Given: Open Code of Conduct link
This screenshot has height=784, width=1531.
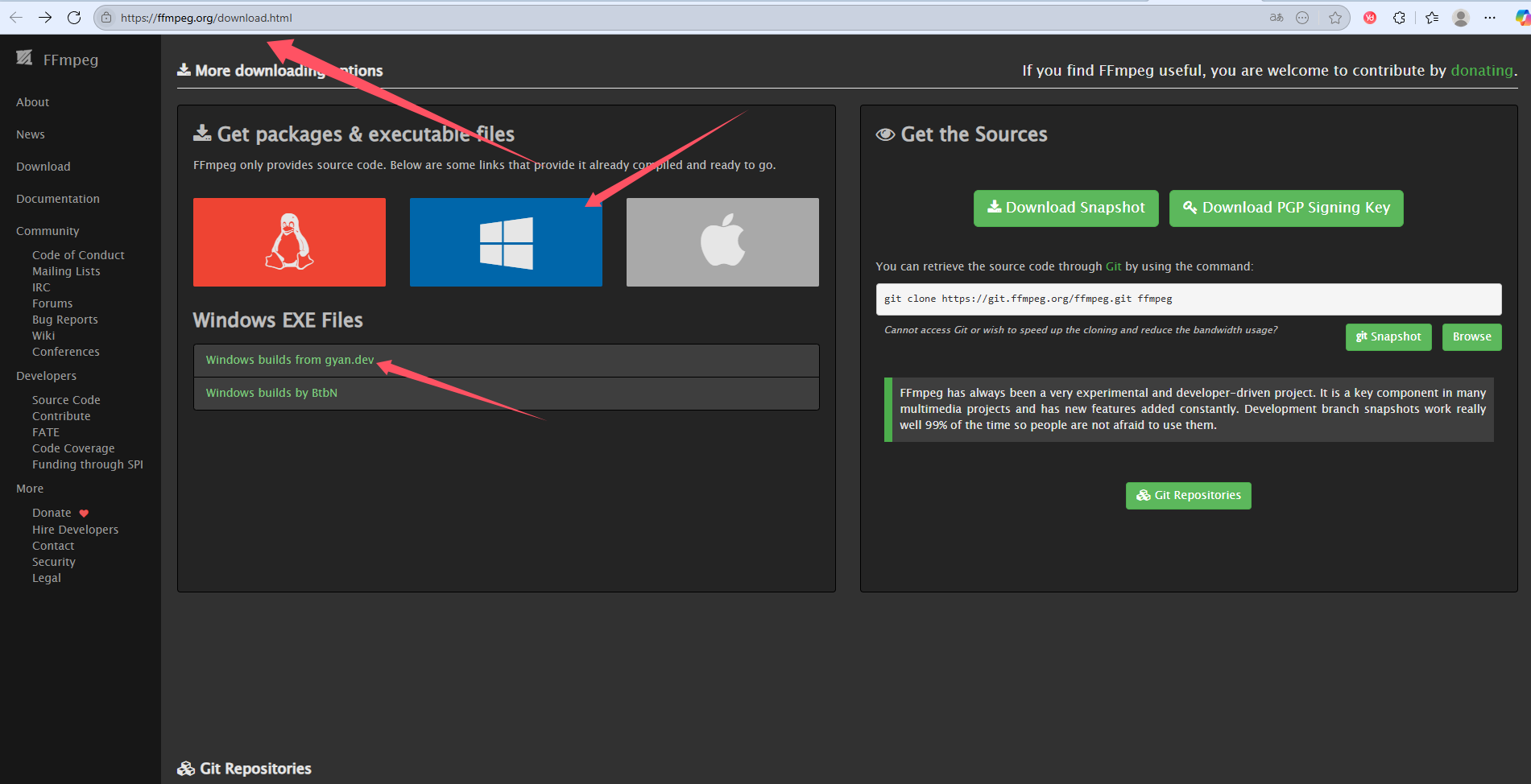Looking at the screenshot, I should pos(78,255).
